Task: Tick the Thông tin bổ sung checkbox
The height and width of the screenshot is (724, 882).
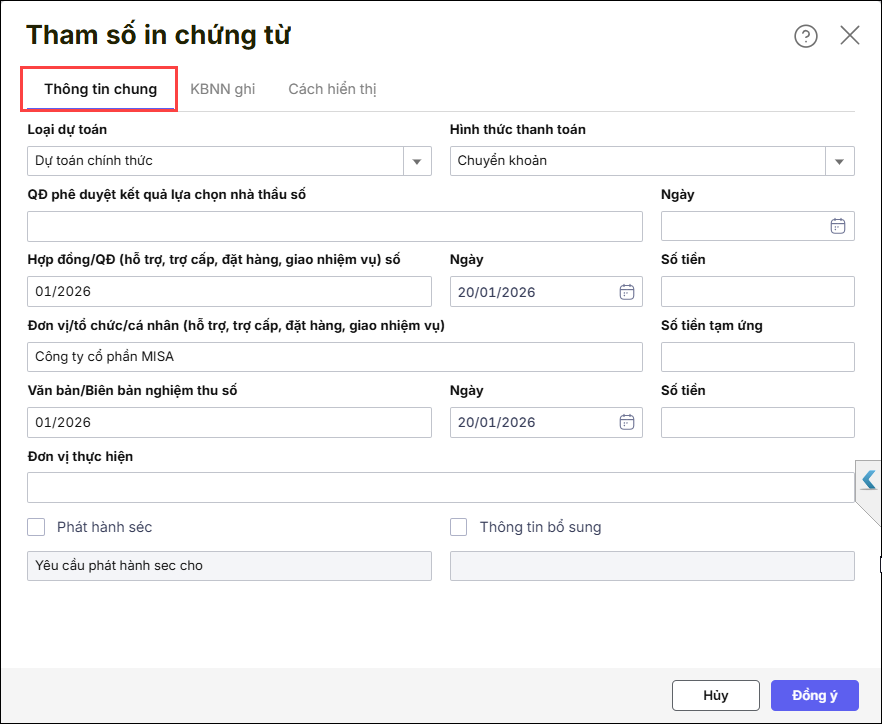Action: pos(459,527)
